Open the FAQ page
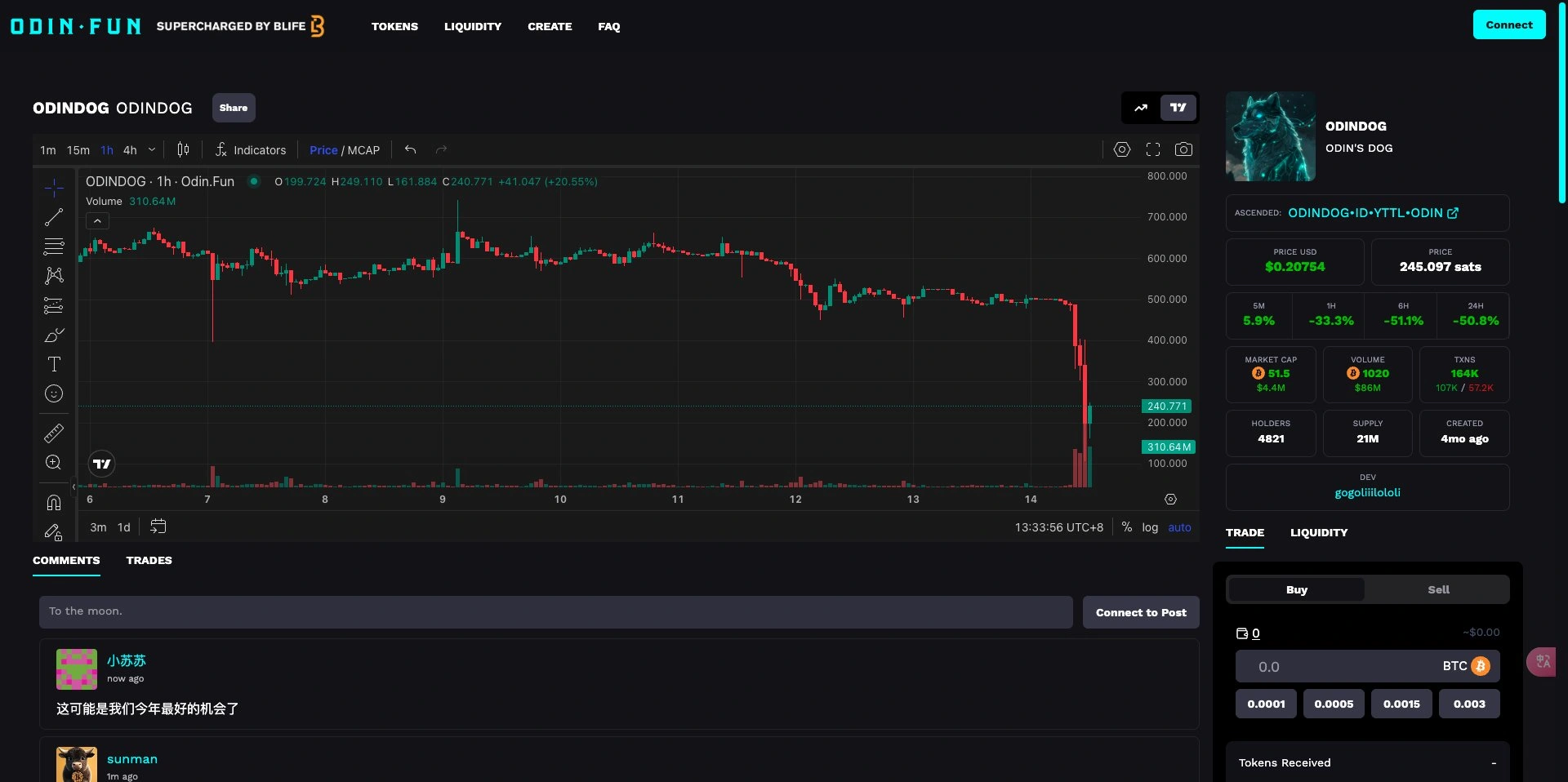 [x=608, y=26]
